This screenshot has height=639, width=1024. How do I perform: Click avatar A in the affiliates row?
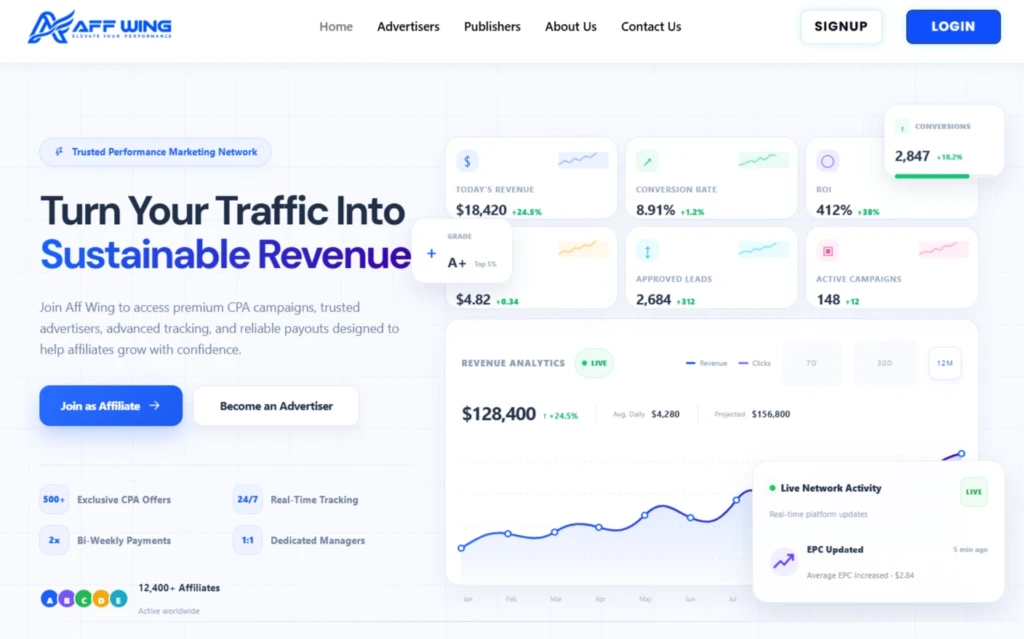[x=49, y=598]
